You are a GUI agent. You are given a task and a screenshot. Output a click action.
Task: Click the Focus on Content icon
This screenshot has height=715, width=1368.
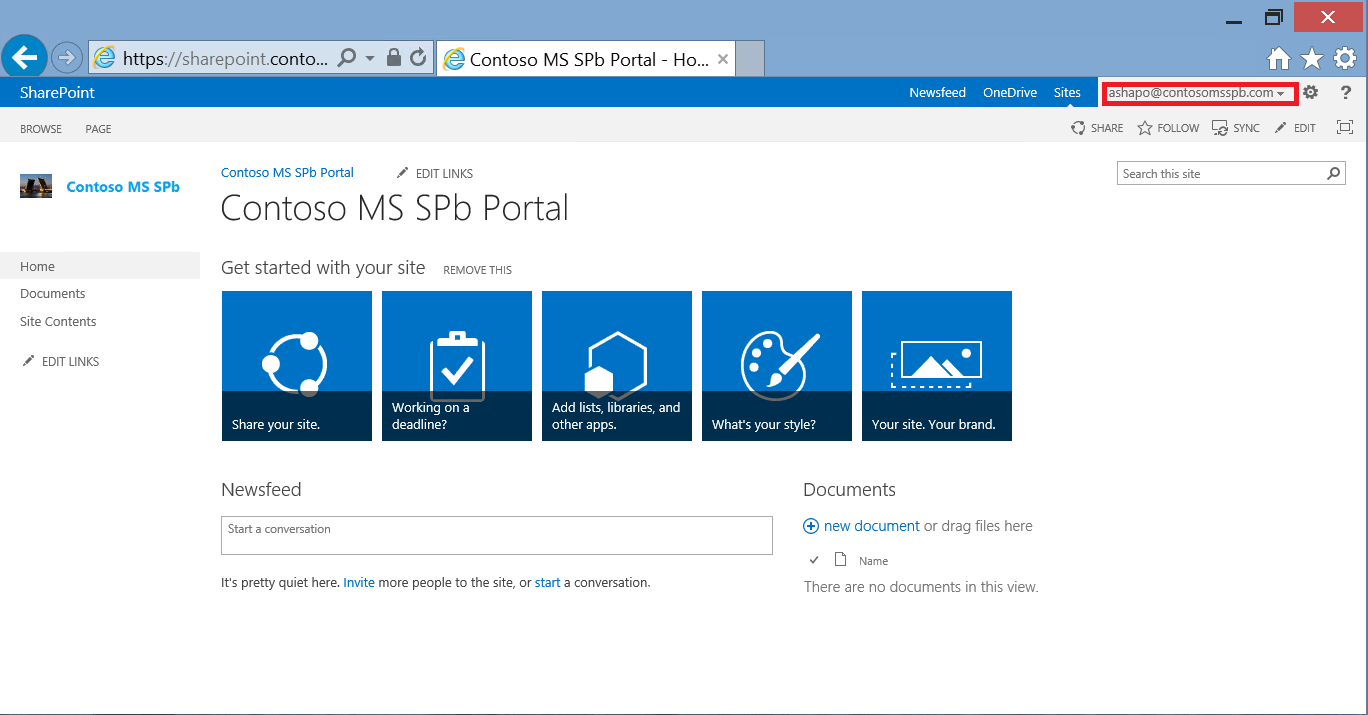coord(1345,128)
